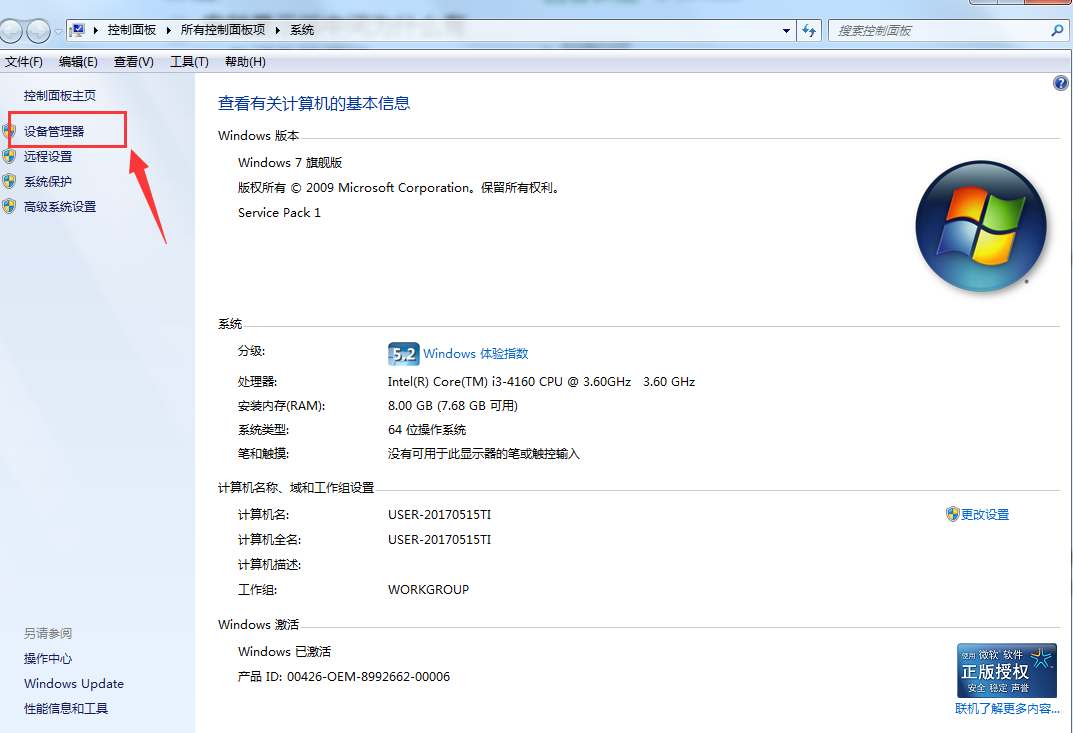The height and width of the screenshot is (733, 1073).
Task: Click the 正版授权 genuine software badge
Action: point(1007,670)
